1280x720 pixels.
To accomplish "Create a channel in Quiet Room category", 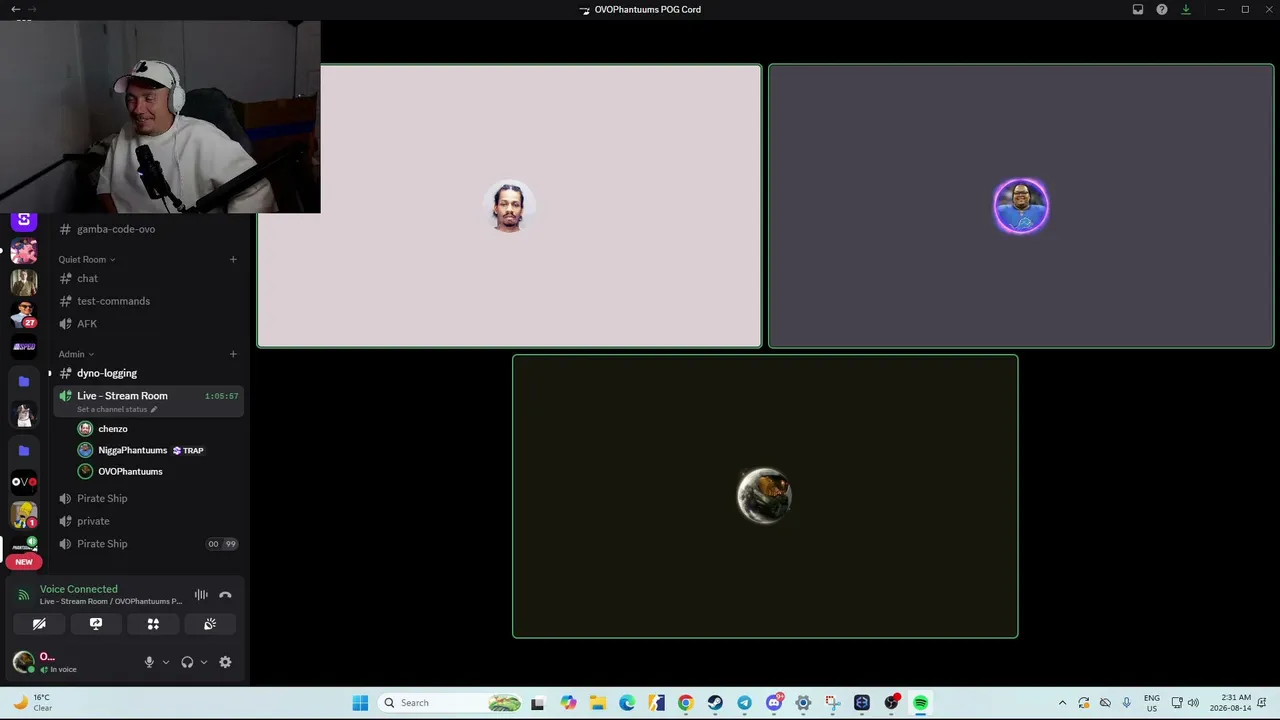I will click(x=233, y=260).
